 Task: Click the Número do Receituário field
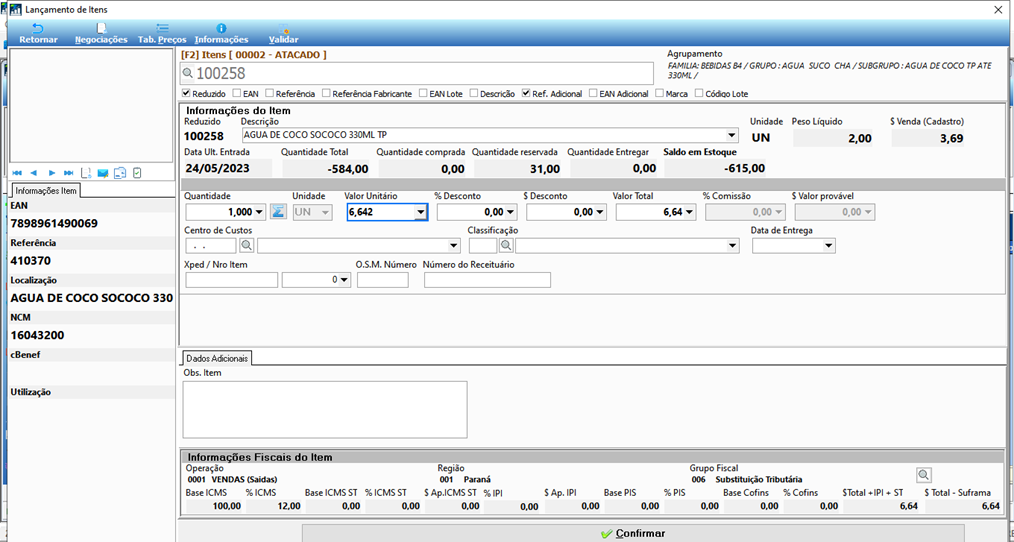point(488,280)
